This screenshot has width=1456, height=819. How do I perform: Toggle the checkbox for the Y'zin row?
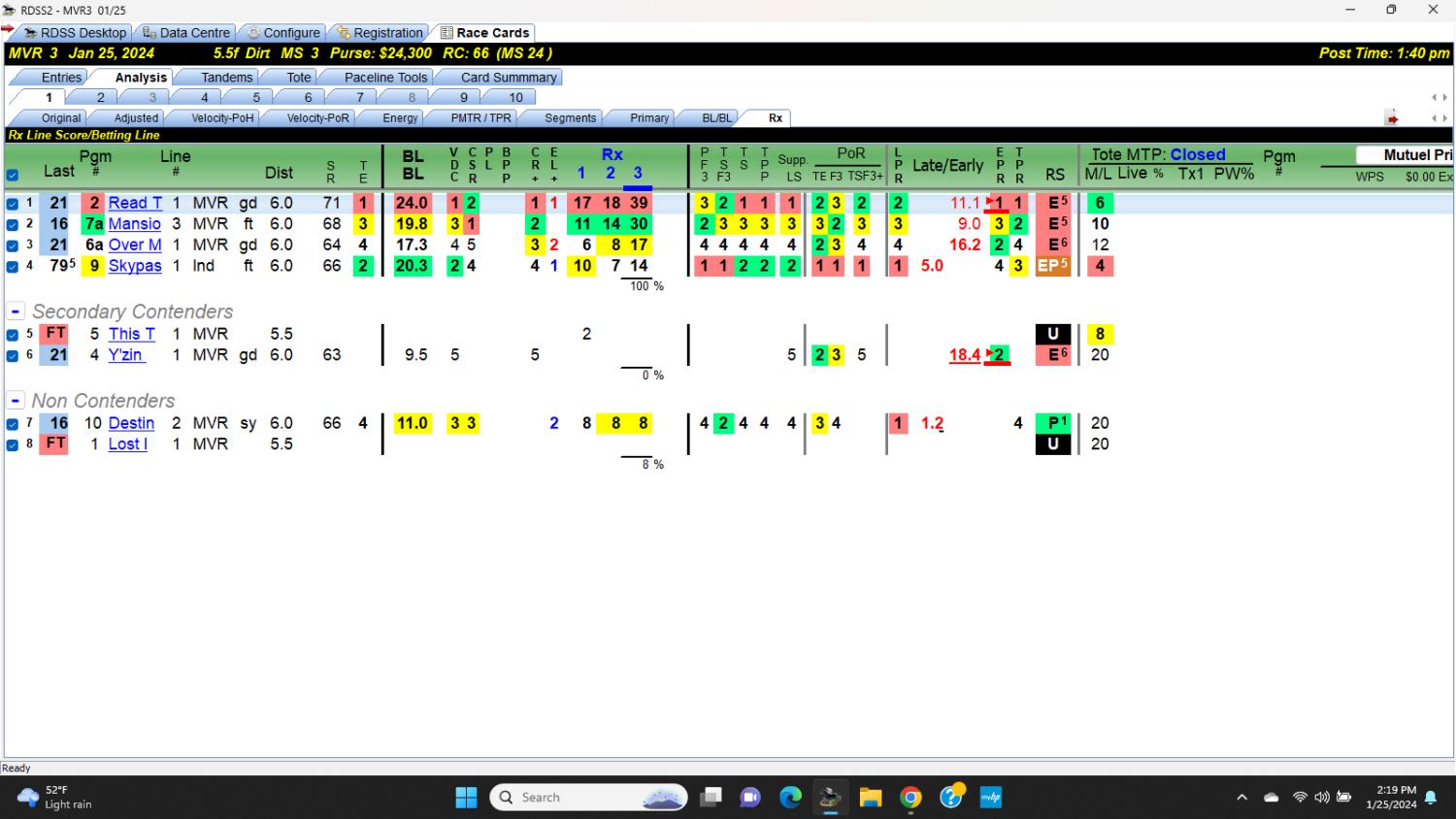(x=13, y=356)
